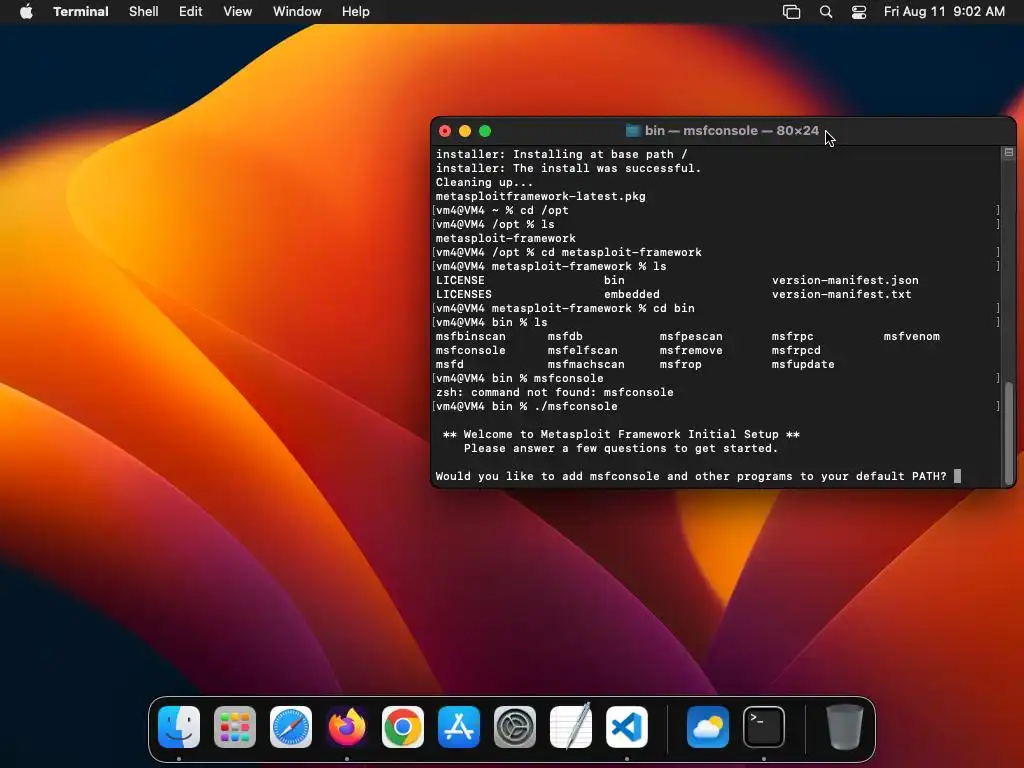
Task: Click the Stage Manager menu bar icon
Action: [792, 12]
